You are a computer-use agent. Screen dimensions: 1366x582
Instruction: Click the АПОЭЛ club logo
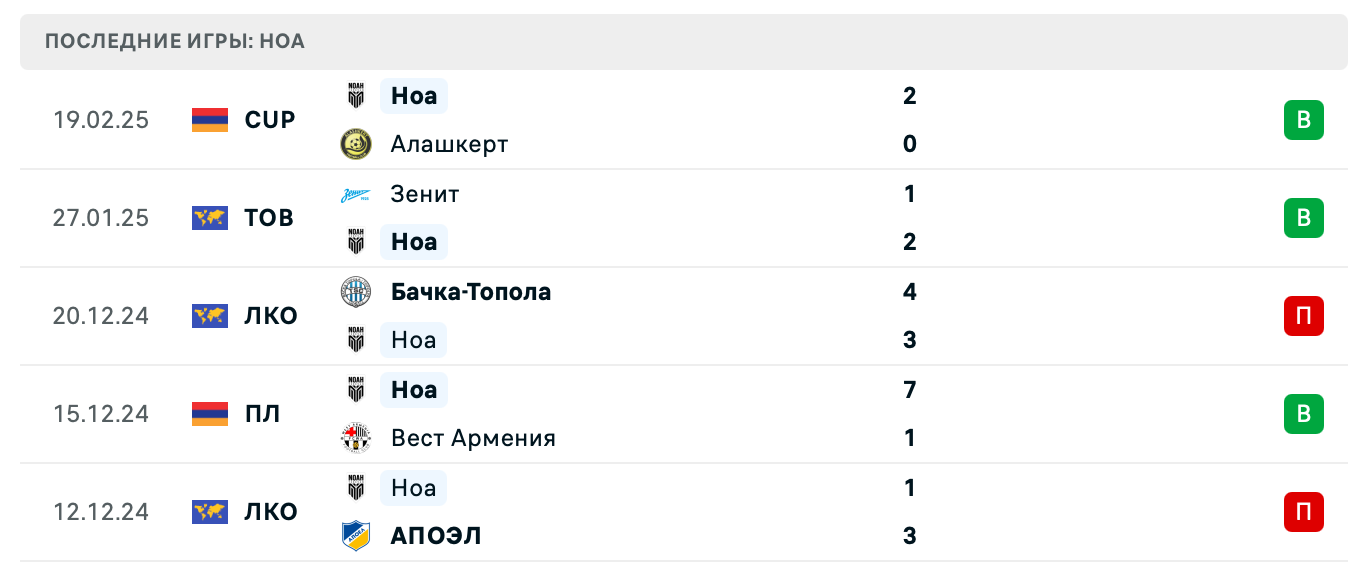click(x=357, y=535)
